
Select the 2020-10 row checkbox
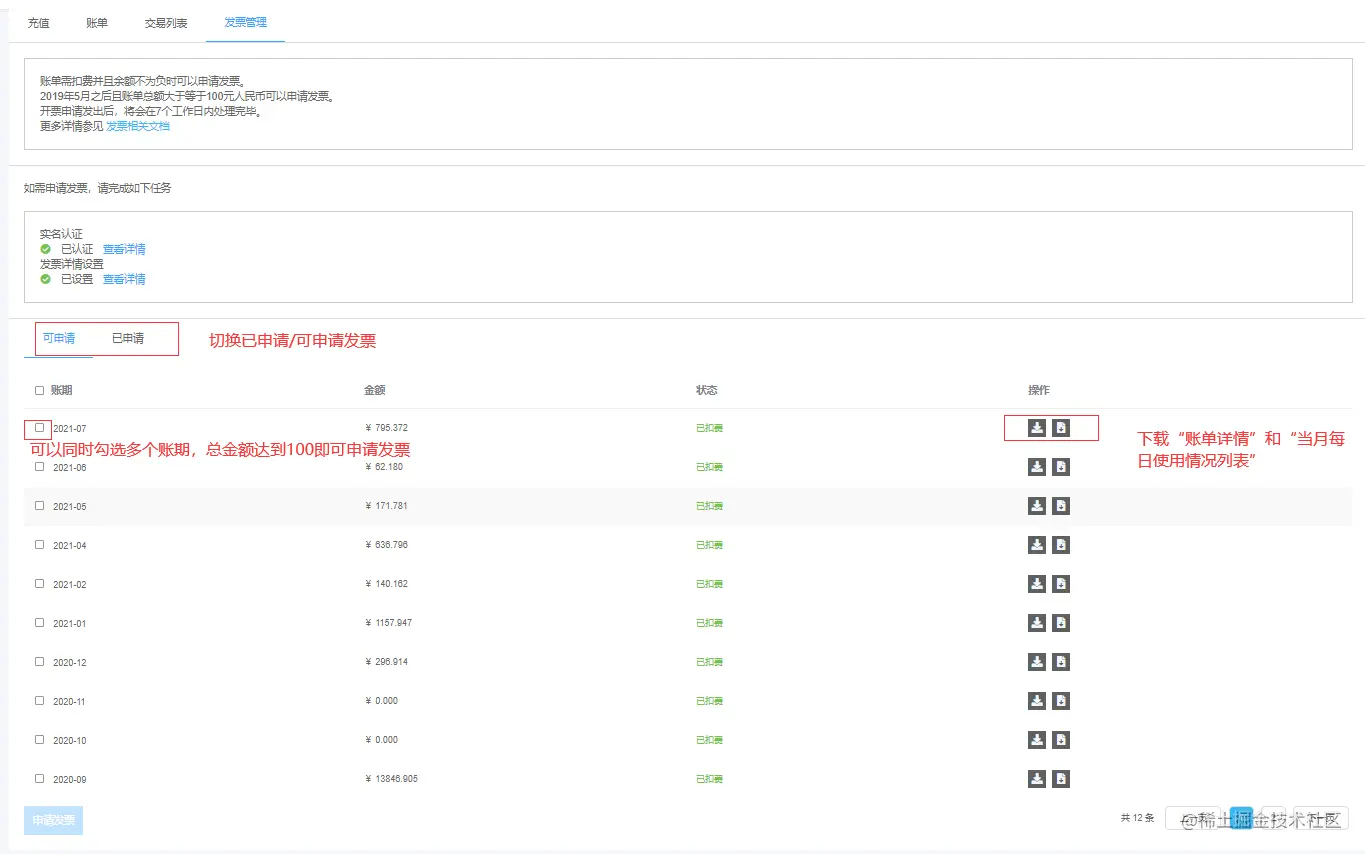[x=40, y=739]
